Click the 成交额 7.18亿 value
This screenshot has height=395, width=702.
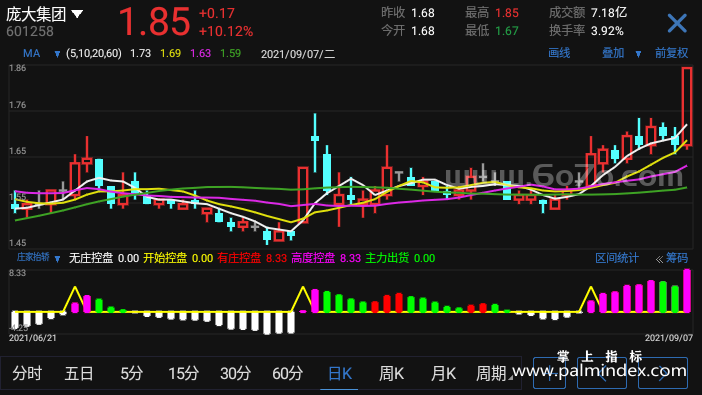(609, 13)
